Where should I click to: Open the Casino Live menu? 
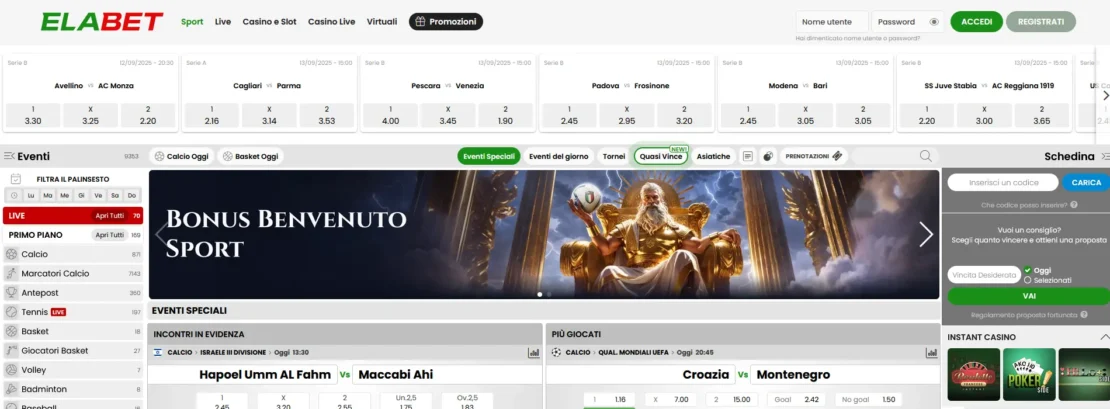pos(333,21)
